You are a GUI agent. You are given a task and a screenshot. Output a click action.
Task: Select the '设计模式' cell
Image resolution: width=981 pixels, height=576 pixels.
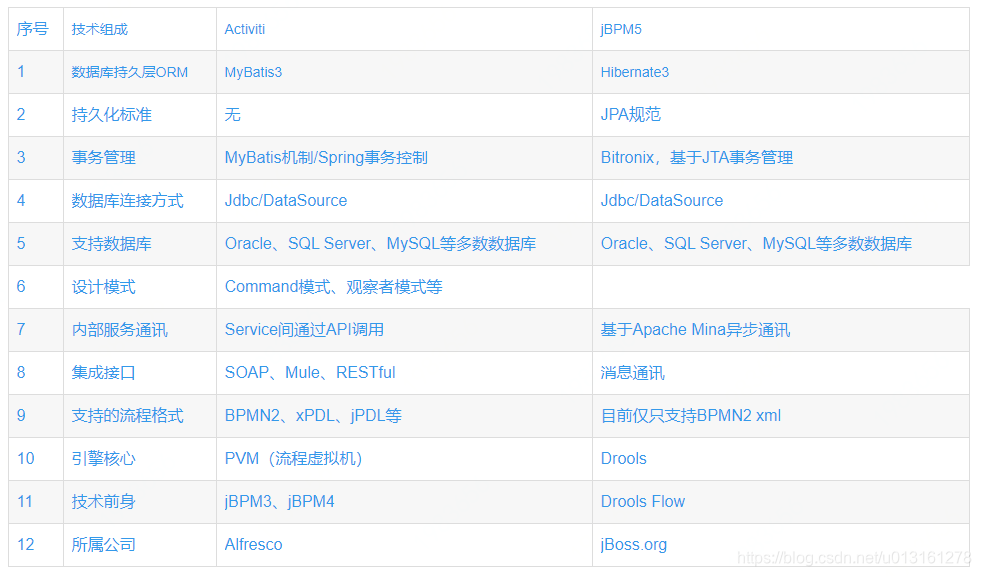click(140, 287)
